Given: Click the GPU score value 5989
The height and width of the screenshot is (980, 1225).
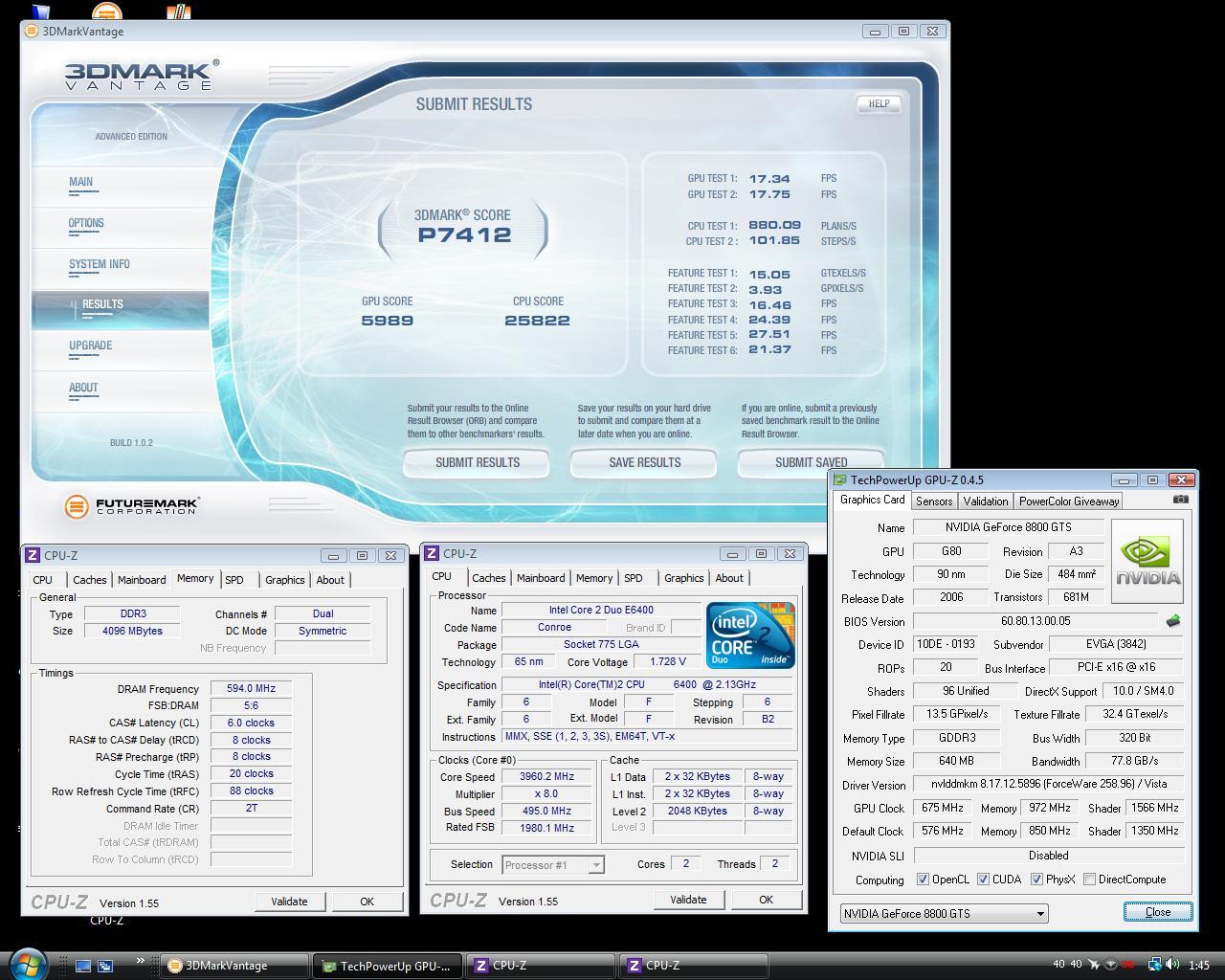Looking at the screenshot, I should point(387,321).
